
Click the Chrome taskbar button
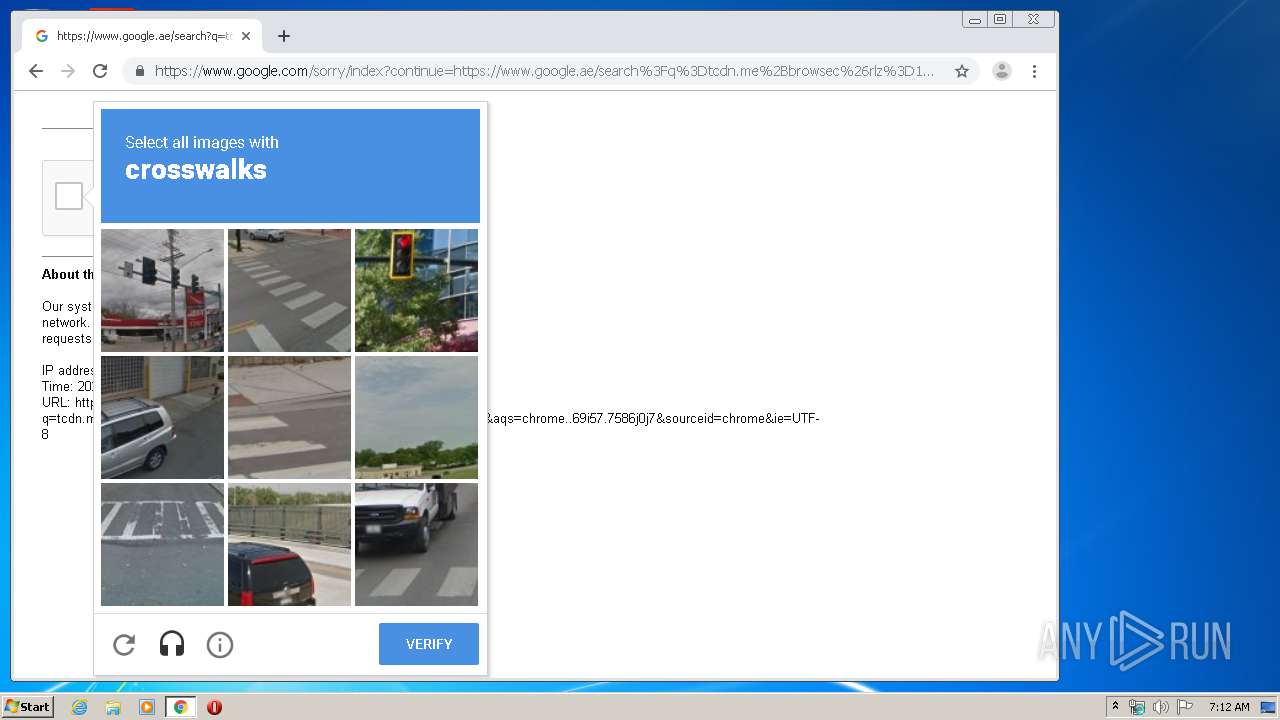click(x=180, y=707)
